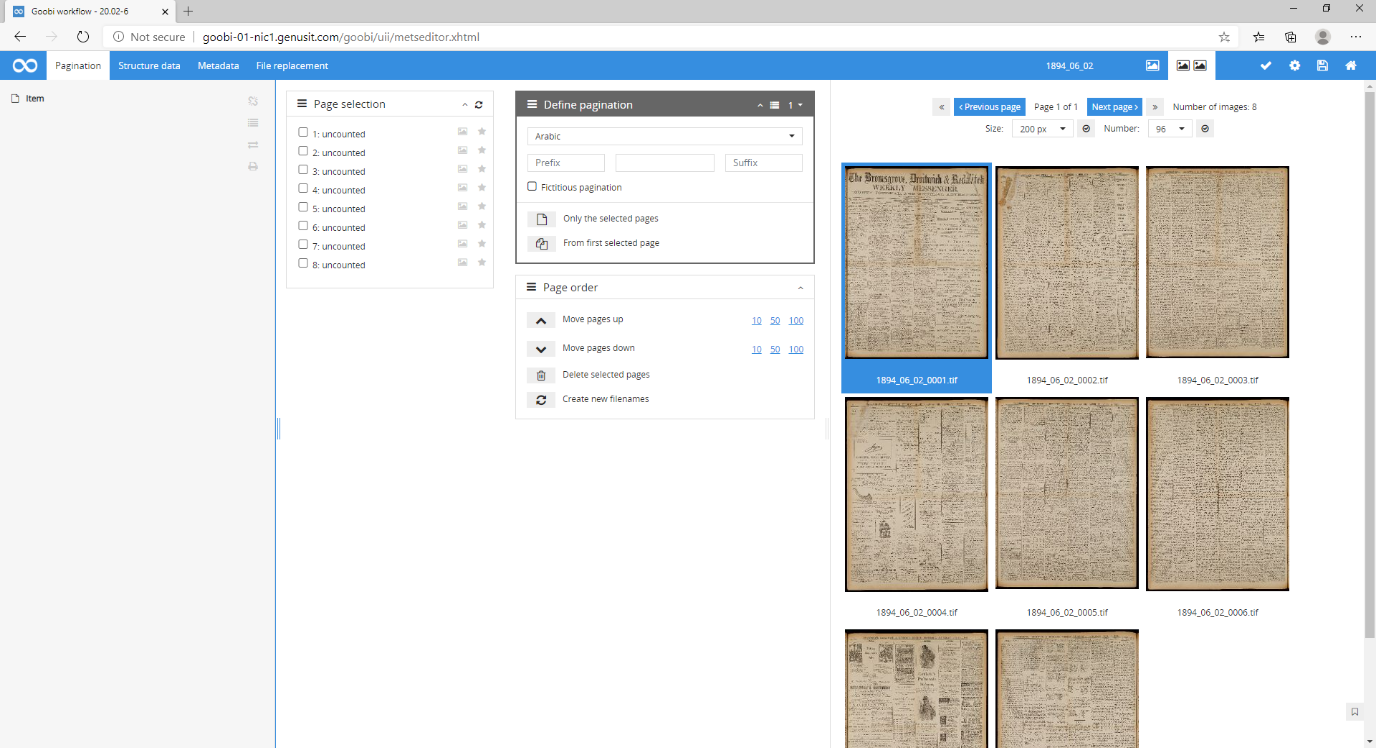Click the Move pages down arrow
1376x748 pixels.
click(541, 349)
